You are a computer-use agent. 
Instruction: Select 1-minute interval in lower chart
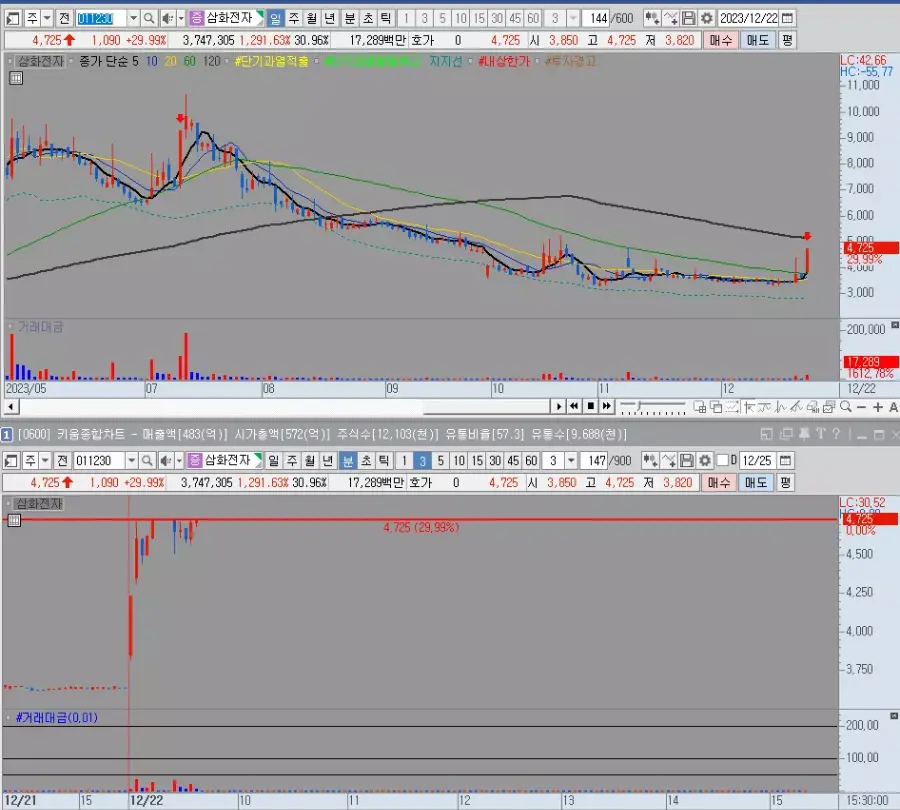[404, 460]
